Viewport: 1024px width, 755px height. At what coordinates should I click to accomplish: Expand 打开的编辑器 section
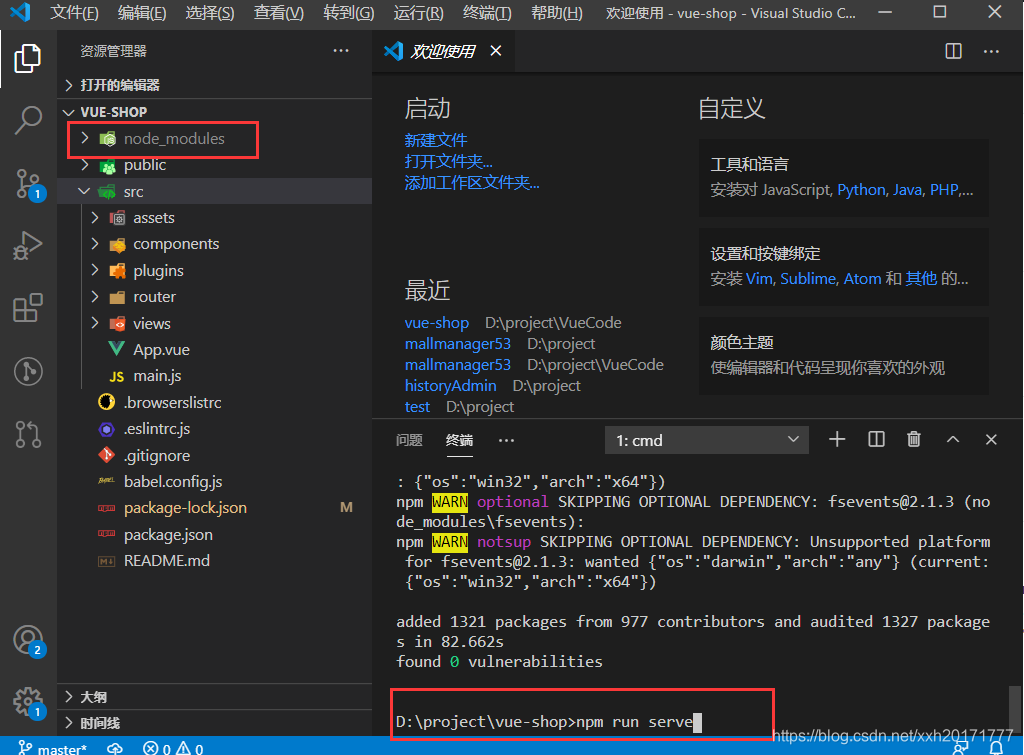click(x=214, y=85)
